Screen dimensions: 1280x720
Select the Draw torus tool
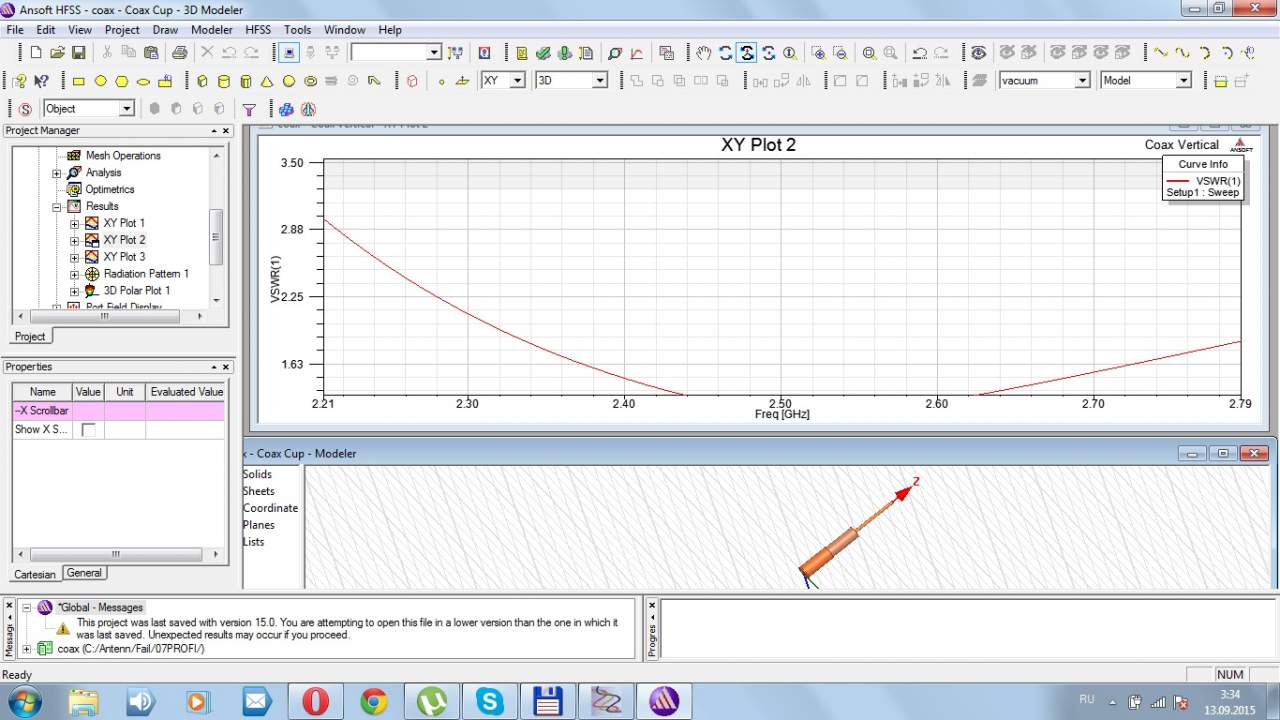(x=310, y=81)
